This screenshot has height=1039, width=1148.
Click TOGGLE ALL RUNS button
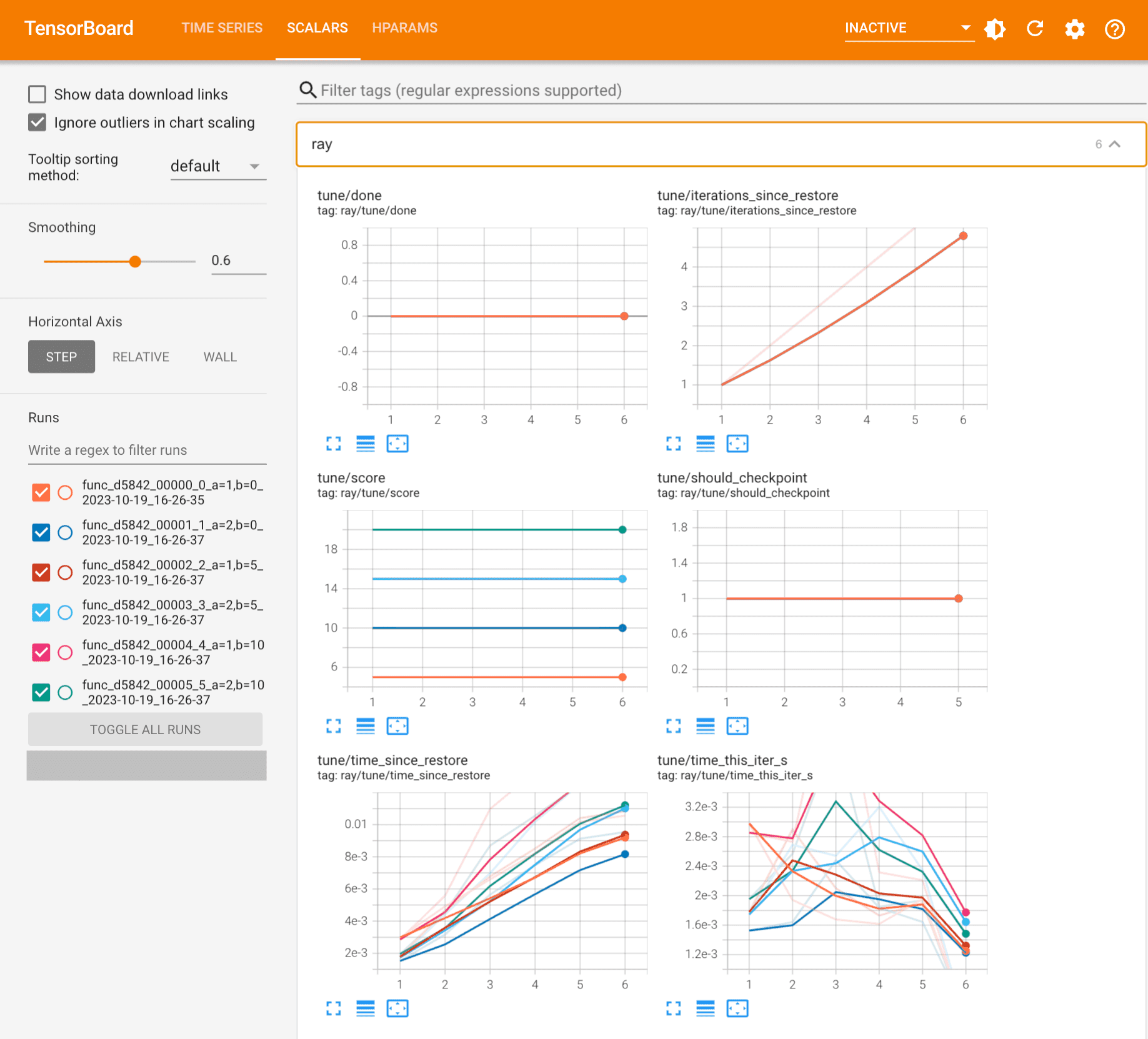pyautogui.click(x=145, y=730)
